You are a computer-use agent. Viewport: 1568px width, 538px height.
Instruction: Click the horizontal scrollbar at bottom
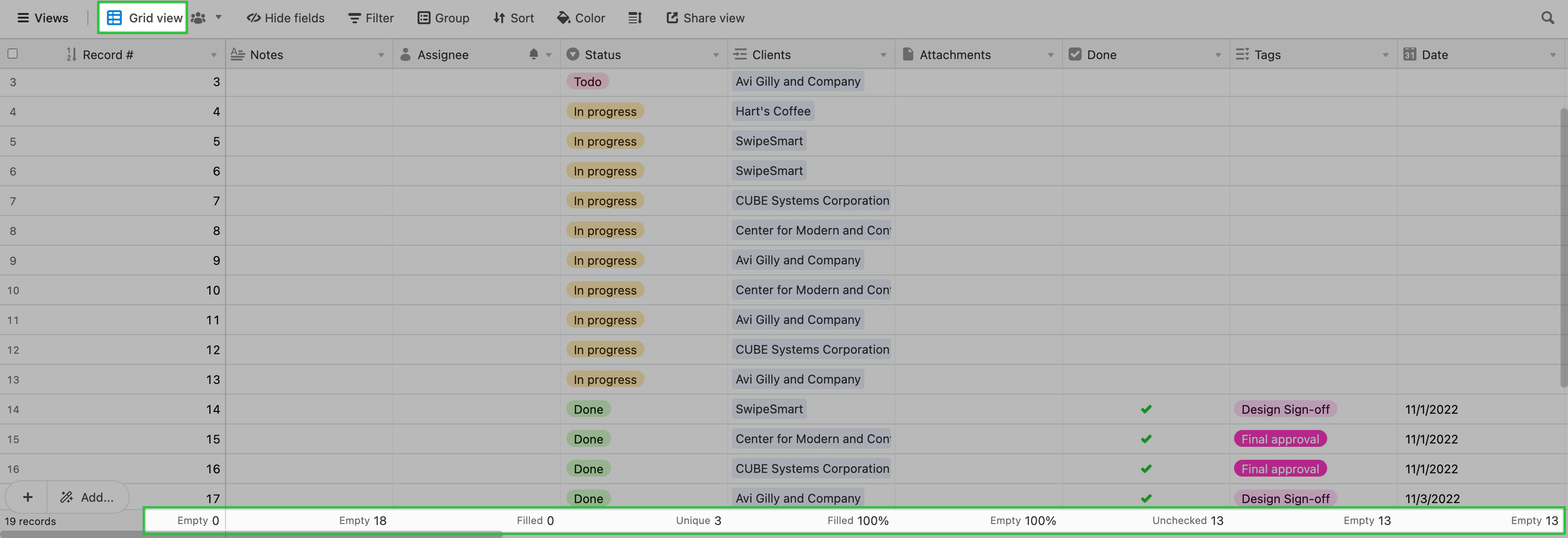[251, 534]
